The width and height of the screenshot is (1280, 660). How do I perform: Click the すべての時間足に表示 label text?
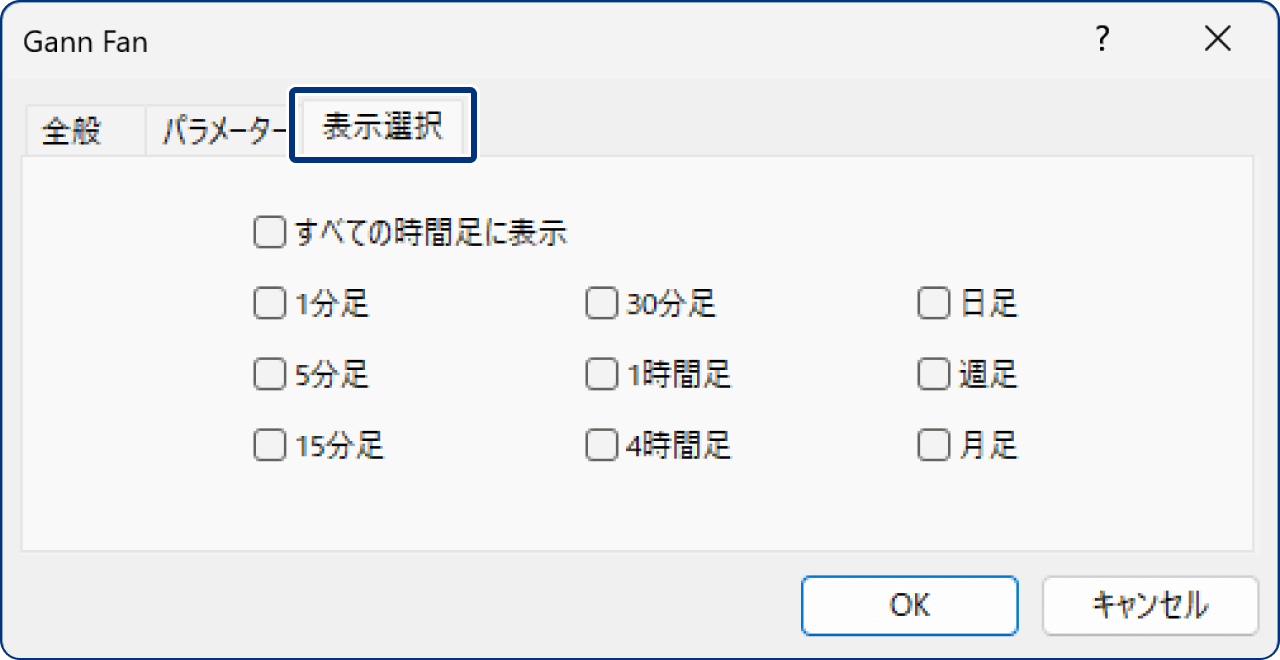coord(432,233)
